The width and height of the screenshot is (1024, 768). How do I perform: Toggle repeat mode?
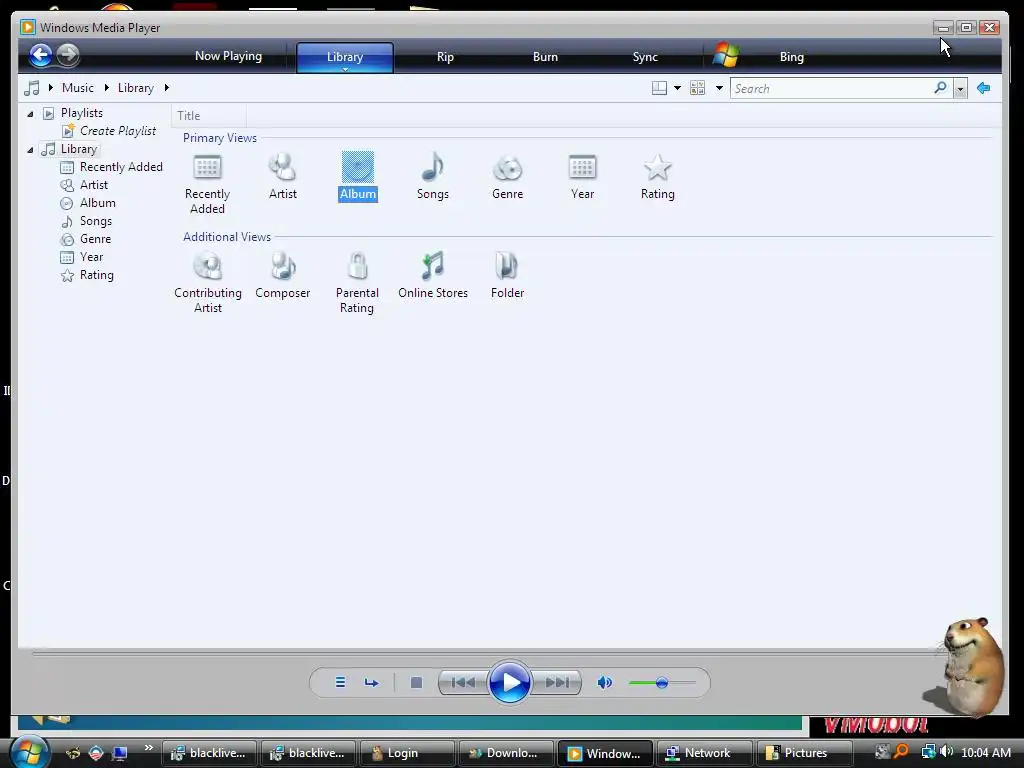[x=372, y=682]
